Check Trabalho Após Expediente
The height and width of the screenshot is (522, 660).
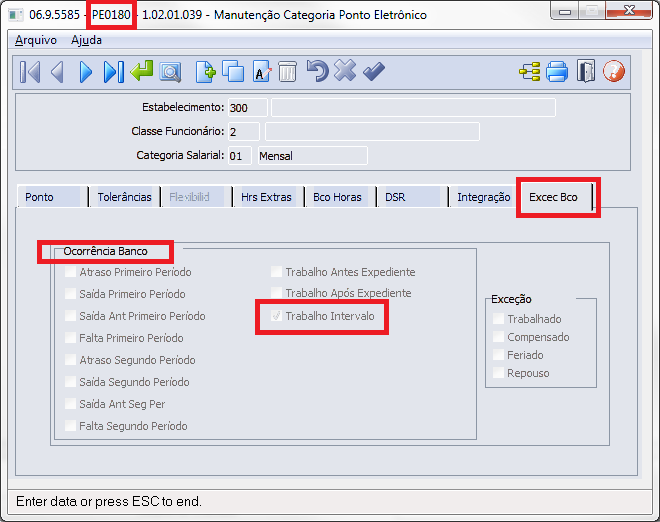point(276,293)
